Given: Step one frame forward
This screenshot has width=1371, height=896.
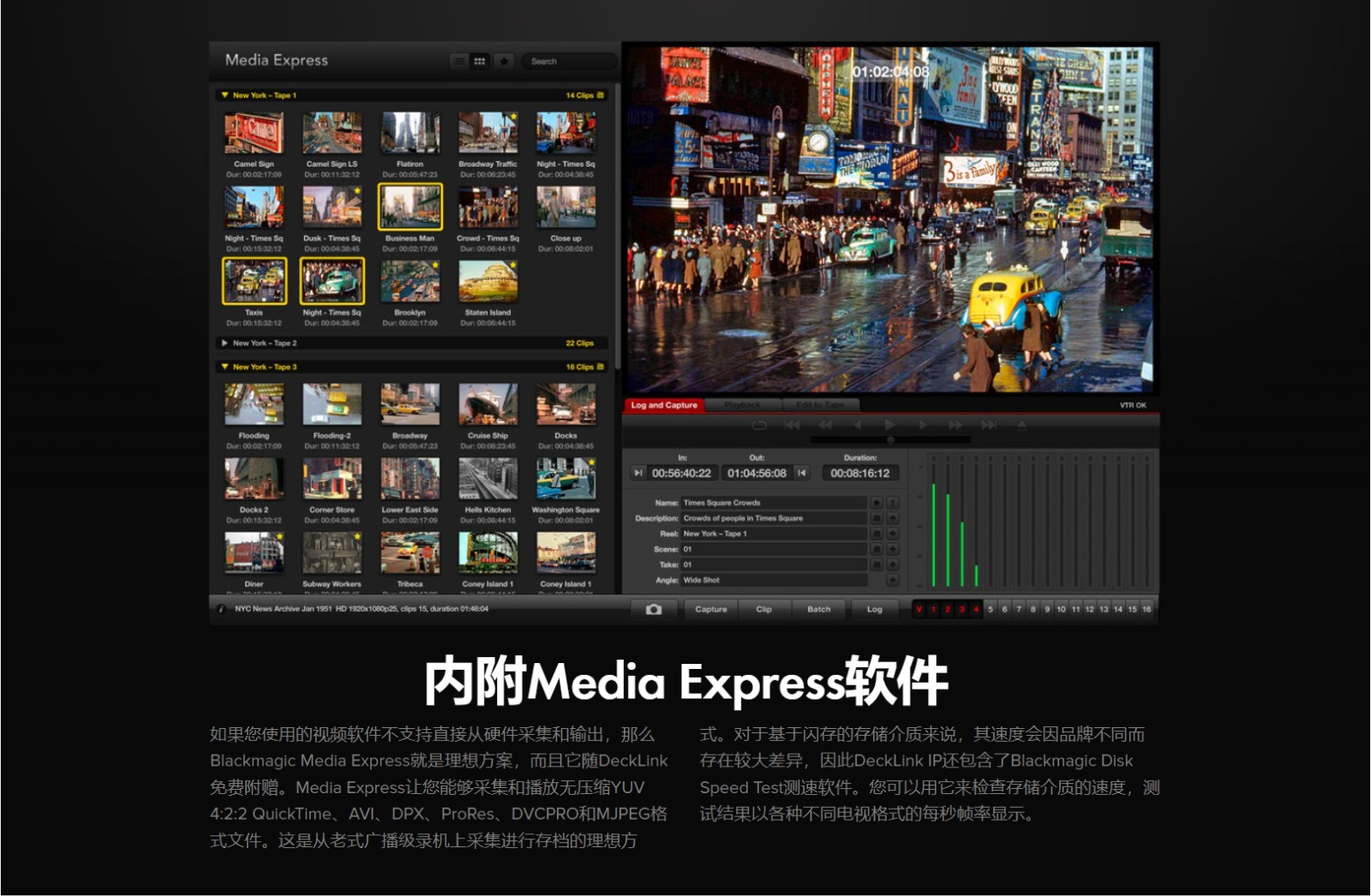Looking at the screenshot, I should [x=922, y=425].
